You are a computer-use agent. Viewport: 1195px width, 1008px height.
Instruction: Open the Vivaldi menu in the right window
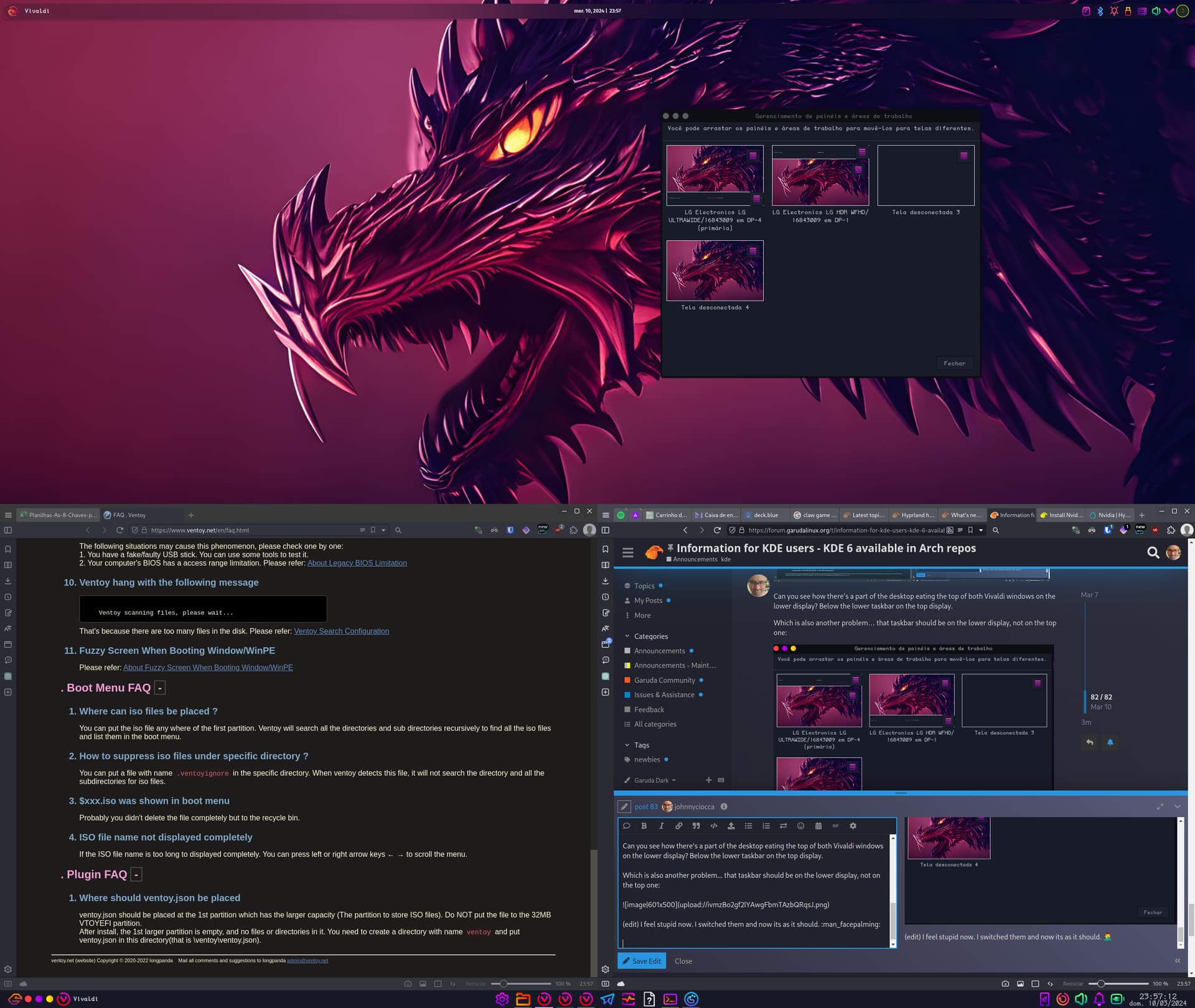pyautogui.click(x=606, y=515)
